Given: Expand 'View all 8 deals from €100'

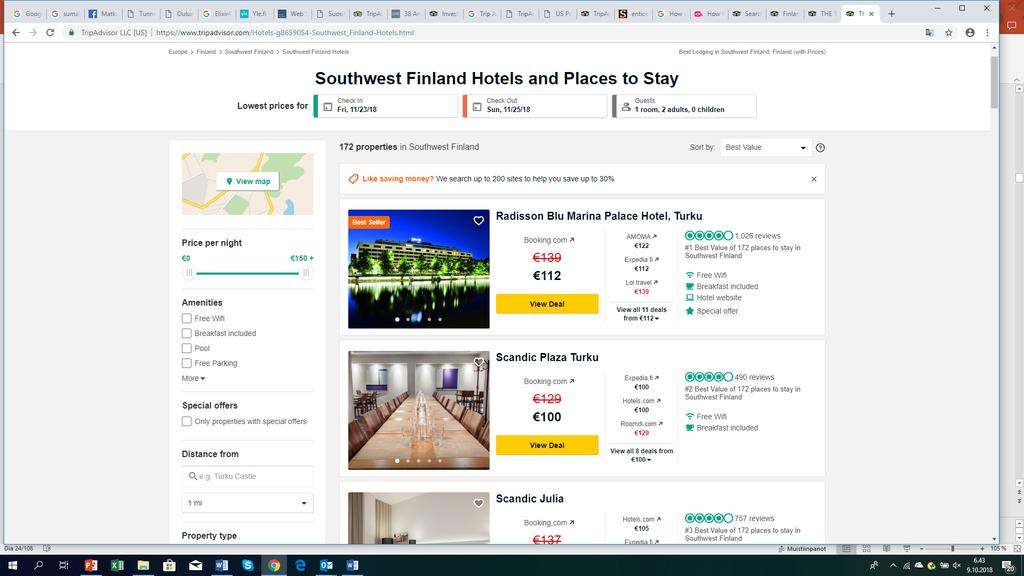Looking at the screenshot, I should [x=641, y=455].
